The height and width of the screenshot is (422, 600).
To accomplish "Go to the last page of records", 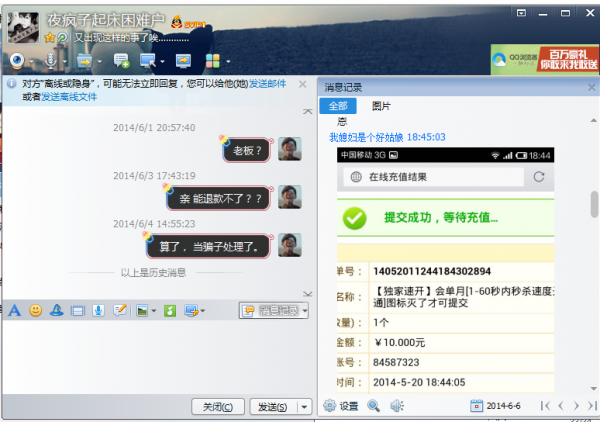I will [592, 406].
